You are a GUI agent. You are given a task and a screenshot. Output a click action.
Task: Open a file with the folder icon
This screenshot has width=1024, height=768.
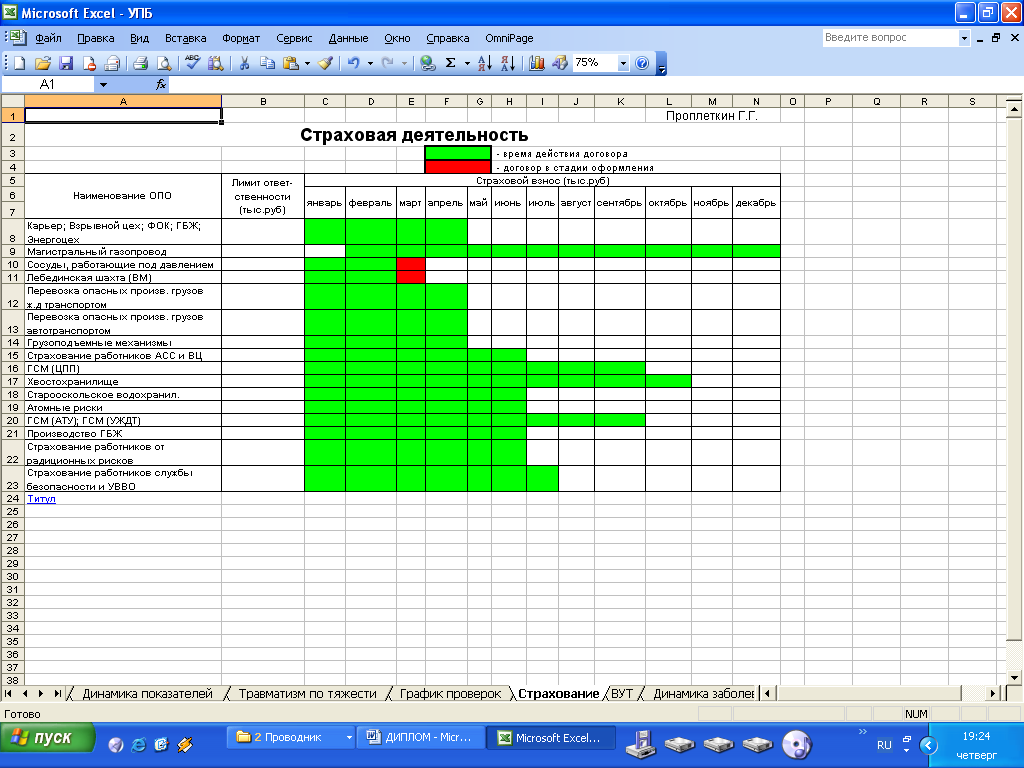point(42,63)
